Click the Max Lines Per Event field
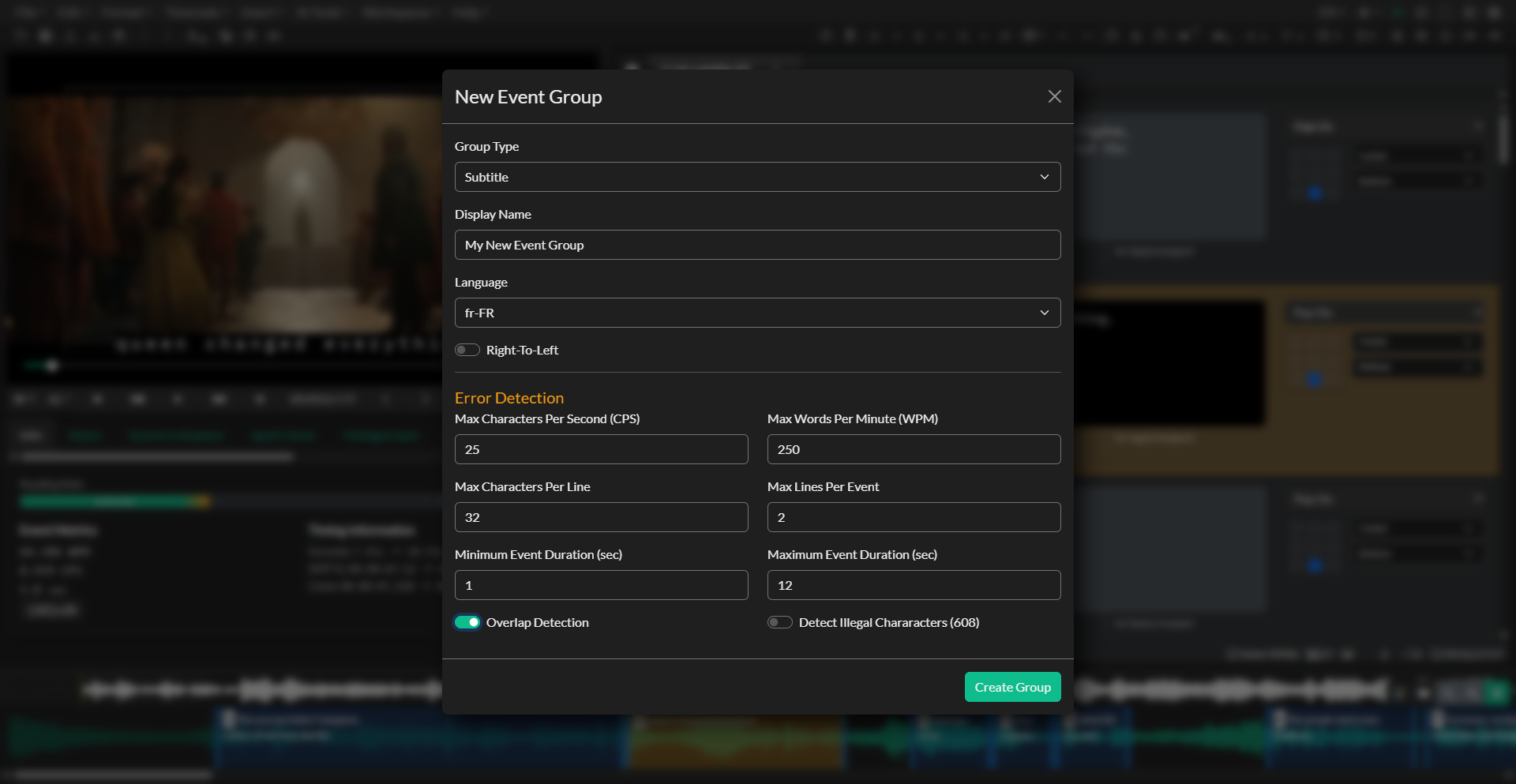Screen dimensions: 1516x784 point(913,517)
